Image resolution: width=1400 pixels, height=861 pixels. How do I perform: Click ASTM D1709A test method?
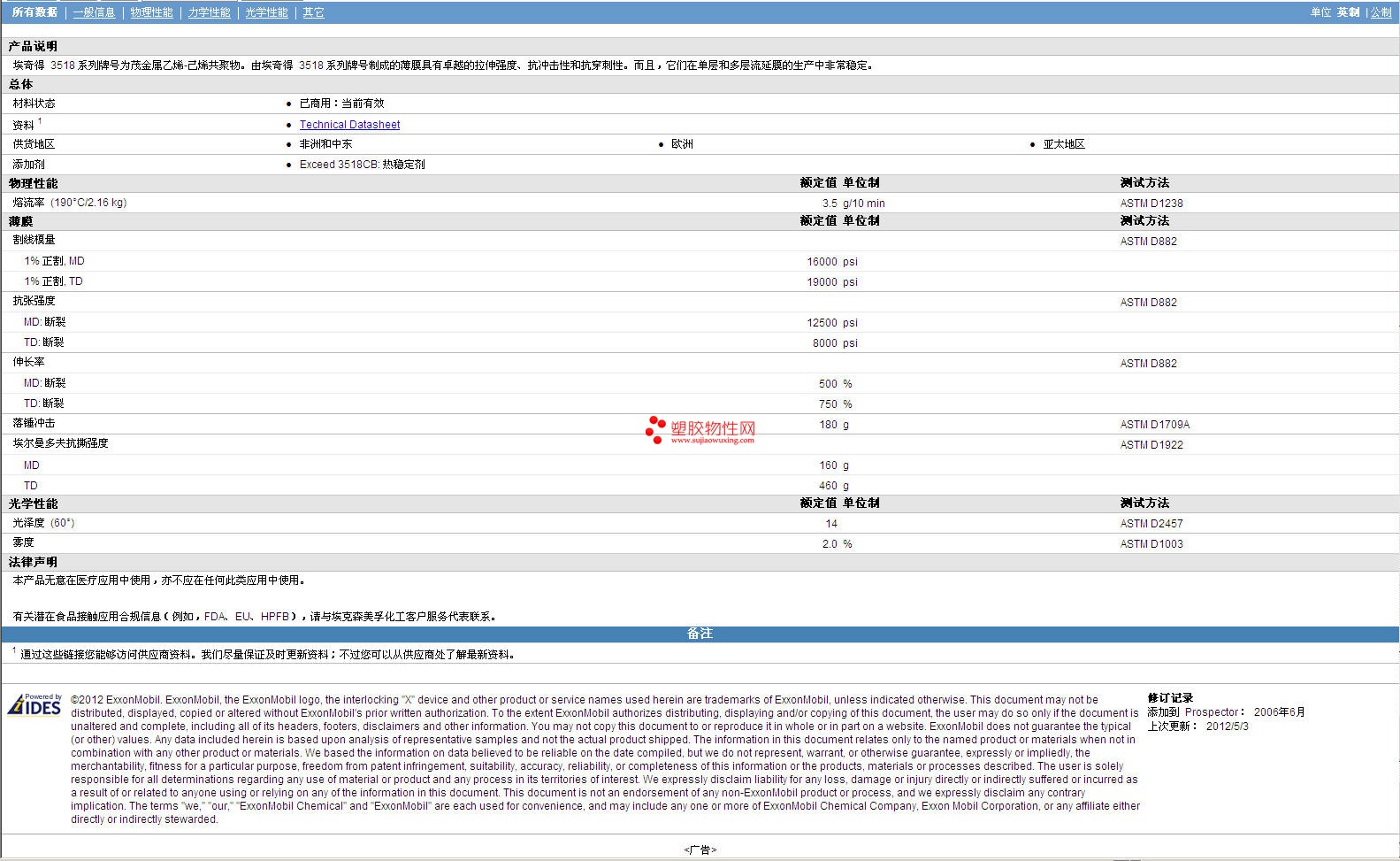tap(1155, 425)
